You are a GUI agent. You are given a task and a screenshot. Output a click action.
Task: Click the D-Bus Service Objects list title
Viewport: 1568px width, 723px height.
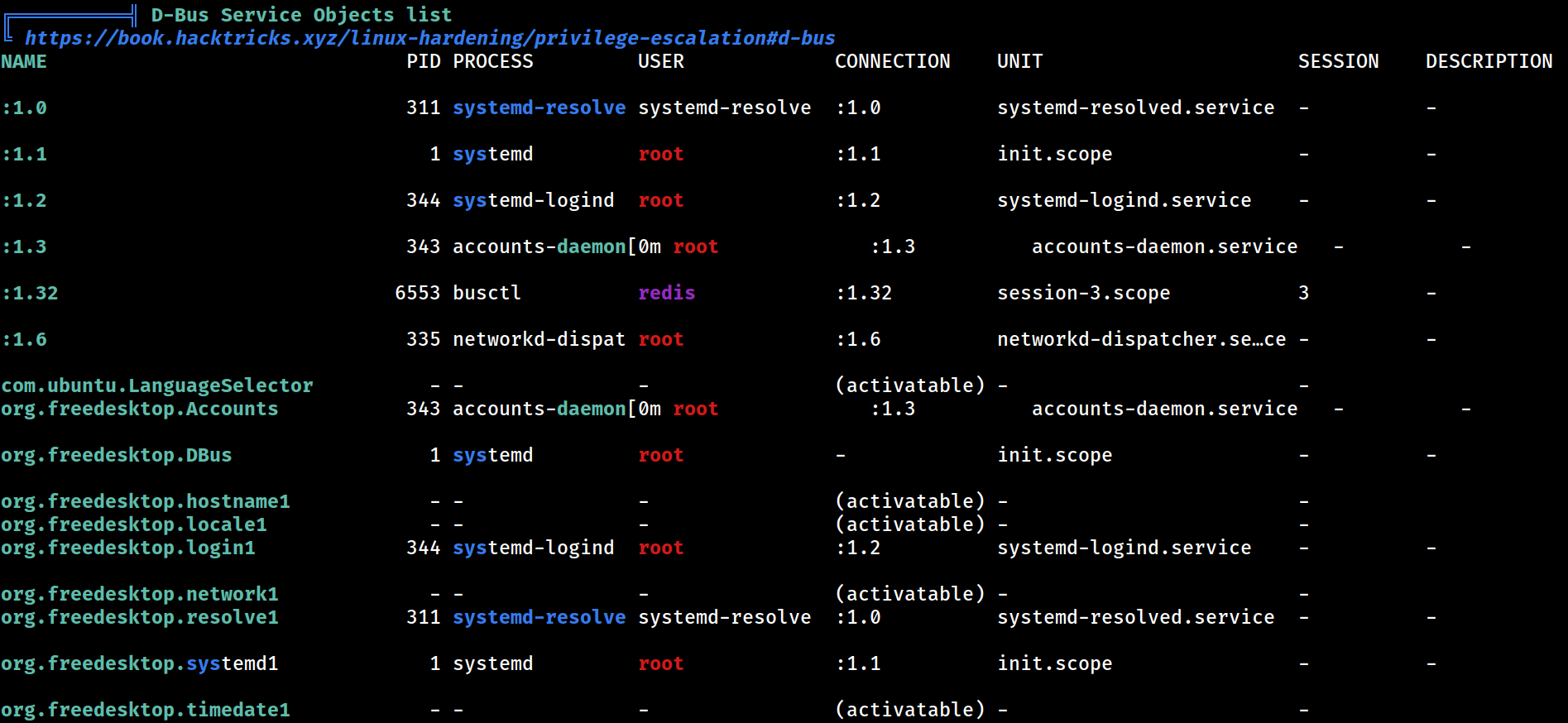pyautogui.click(x=301, y=15)
